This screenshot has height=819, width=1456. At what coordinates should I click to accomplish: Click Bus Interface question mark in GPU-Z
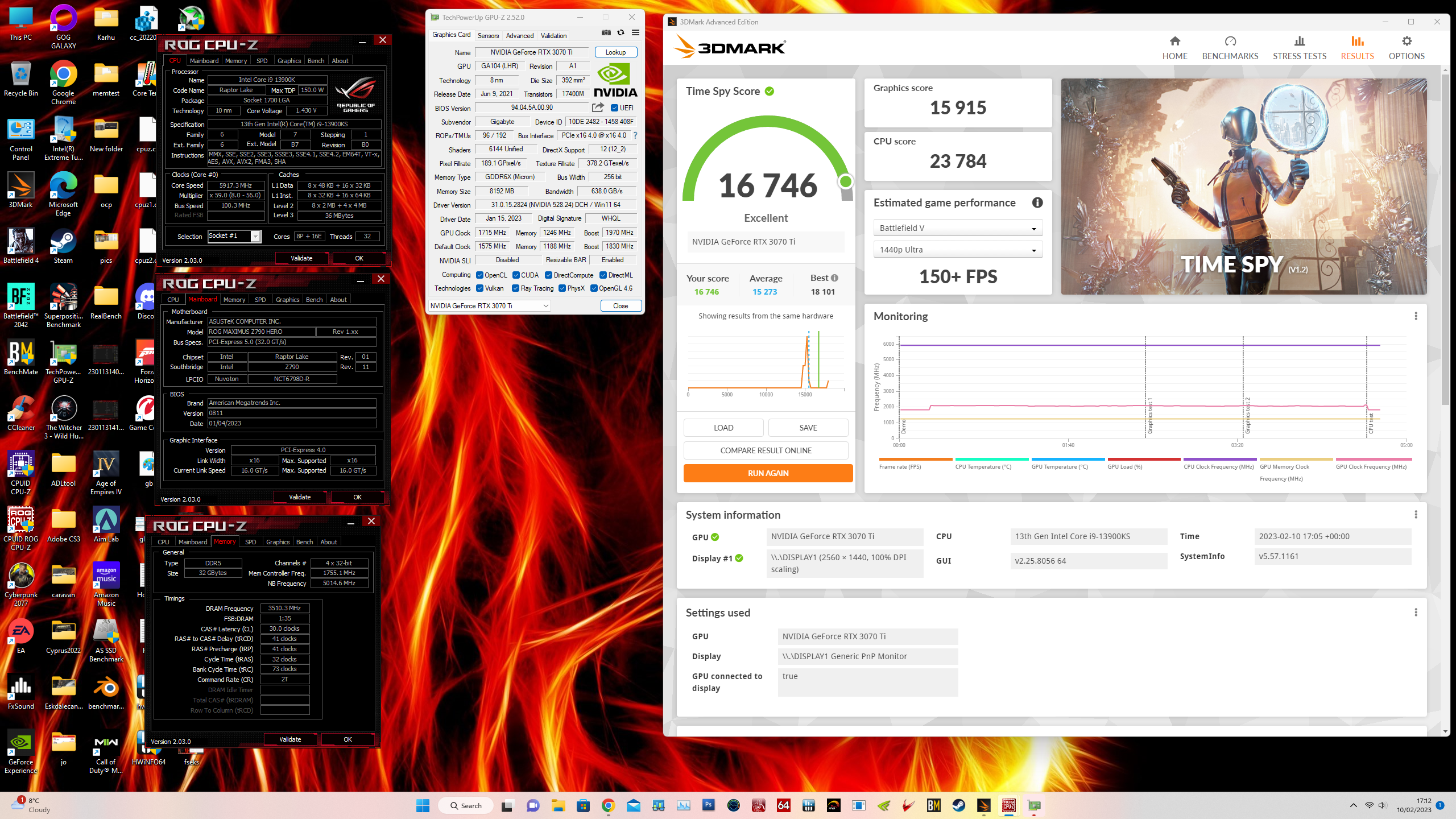tap(635, 135)
